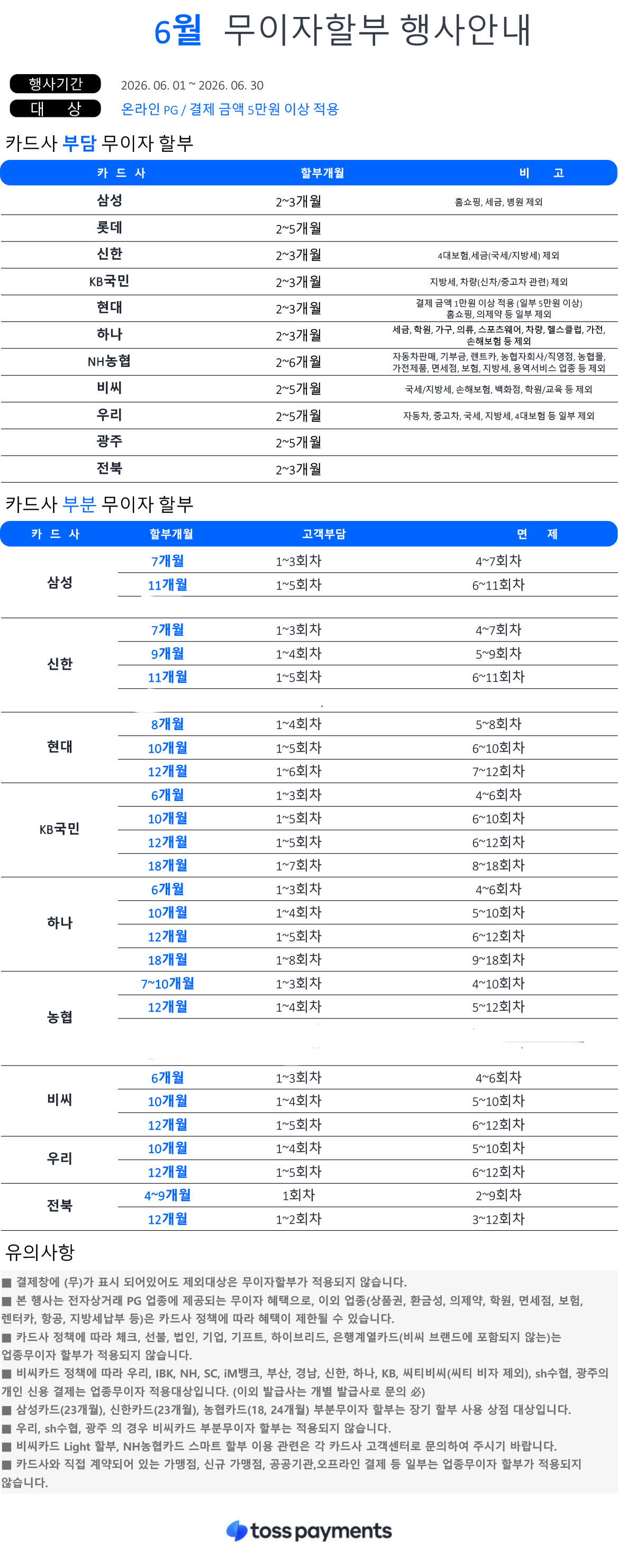
Task: Select the note '우리, sh수협, 광주 의 경우'
Action: (196, 1428)
